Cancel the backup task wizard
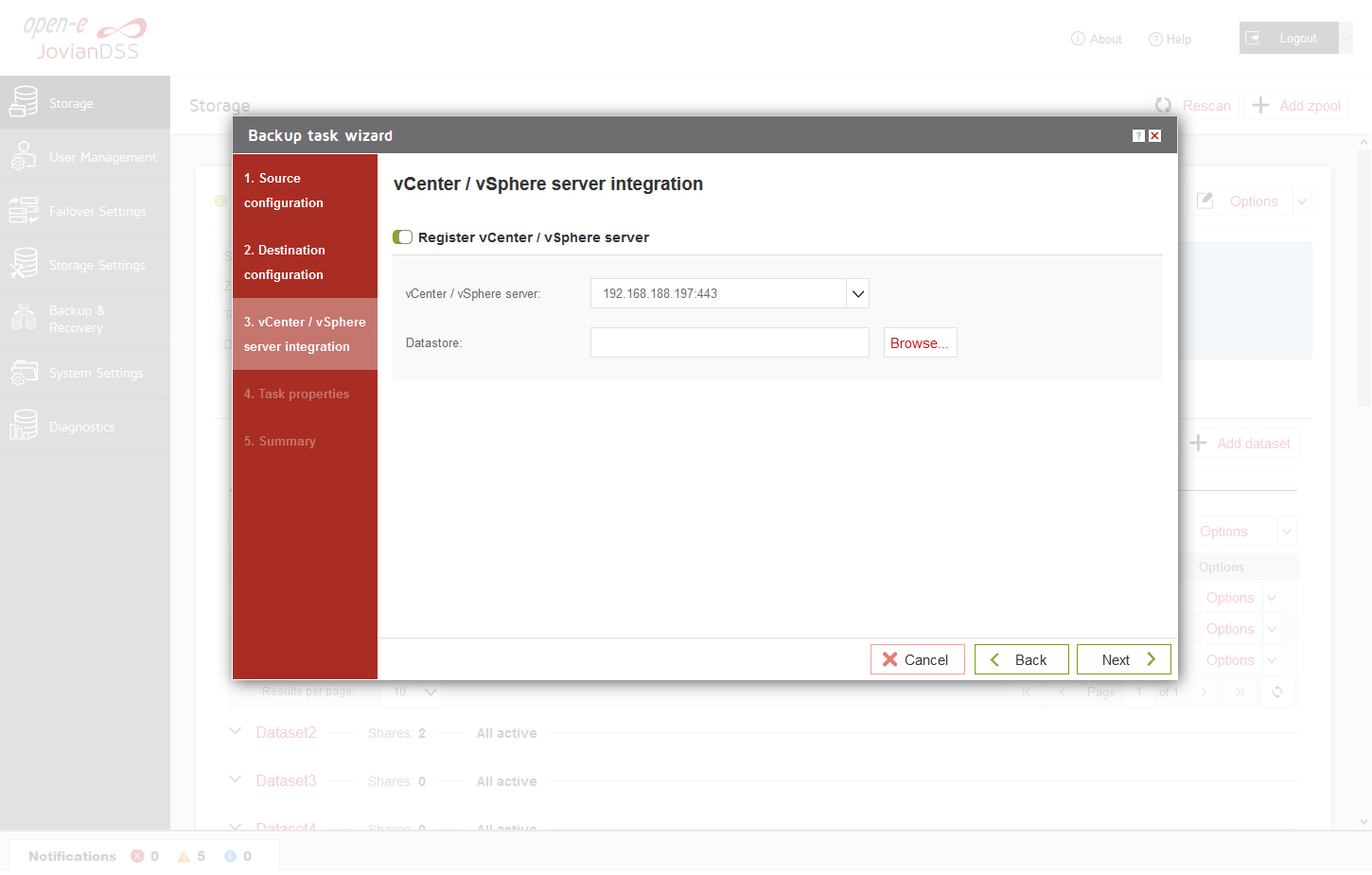This screenshot has width=1372, height=875. click(917, 659)
